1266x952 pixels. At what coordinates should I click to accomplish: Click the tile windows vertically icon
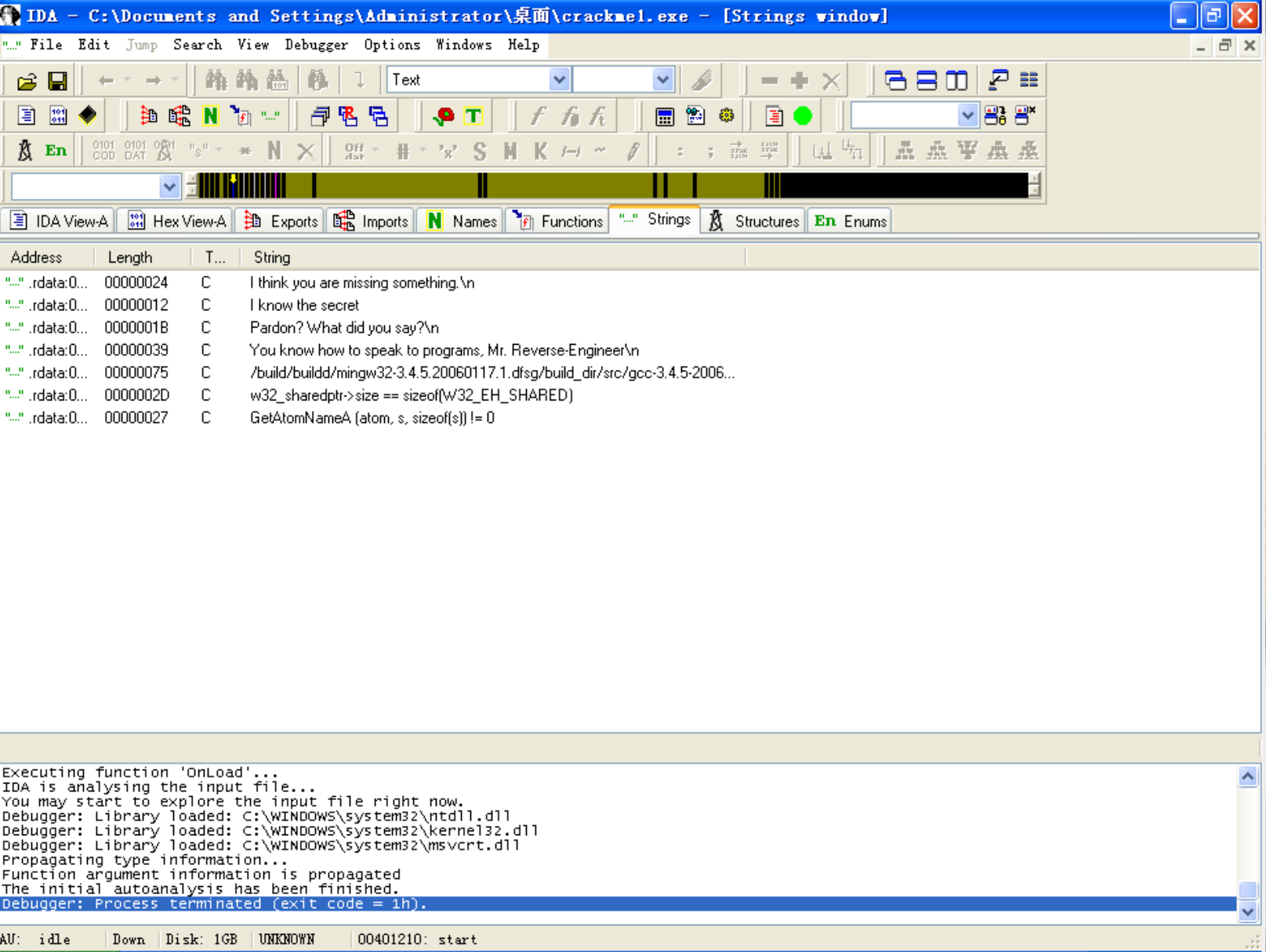(956, 80)
